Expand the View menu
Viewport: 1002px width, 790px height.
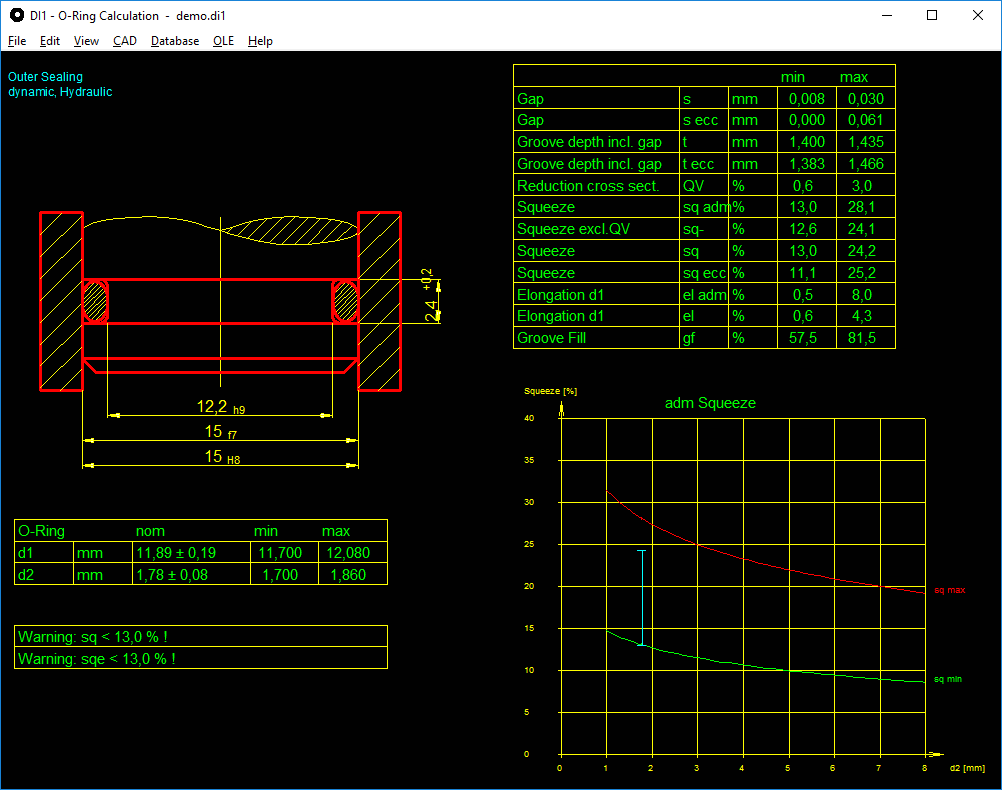click(x=86, y=41)
